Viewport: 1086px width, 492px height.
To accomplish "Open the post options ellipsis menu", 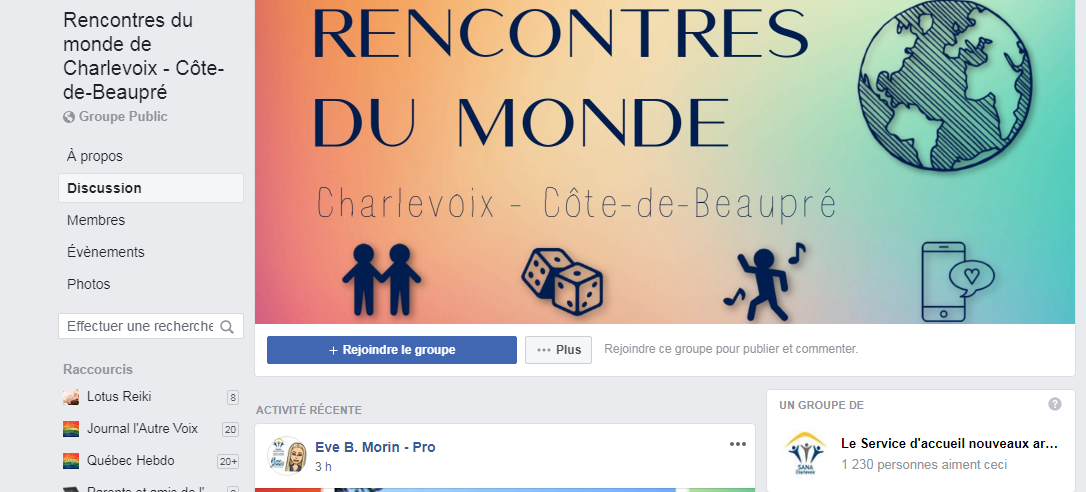I will click(x=738, y=444).
